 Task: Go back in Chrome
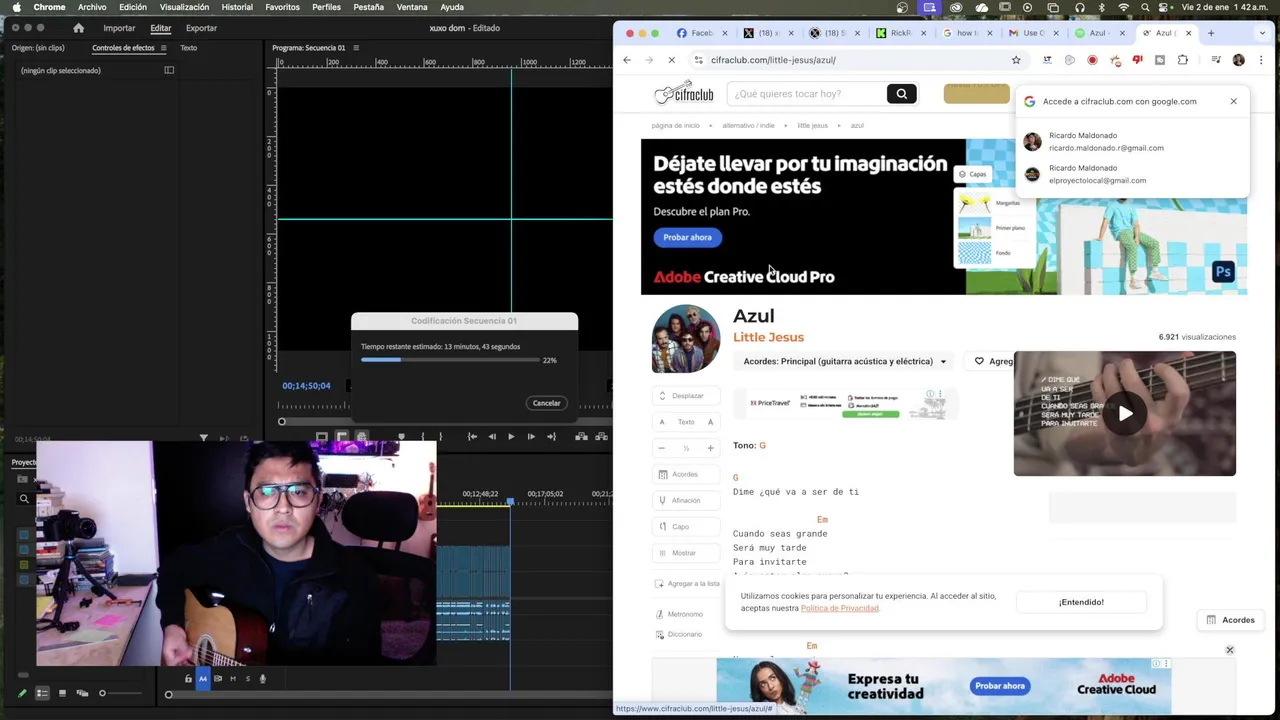[627, 60]
